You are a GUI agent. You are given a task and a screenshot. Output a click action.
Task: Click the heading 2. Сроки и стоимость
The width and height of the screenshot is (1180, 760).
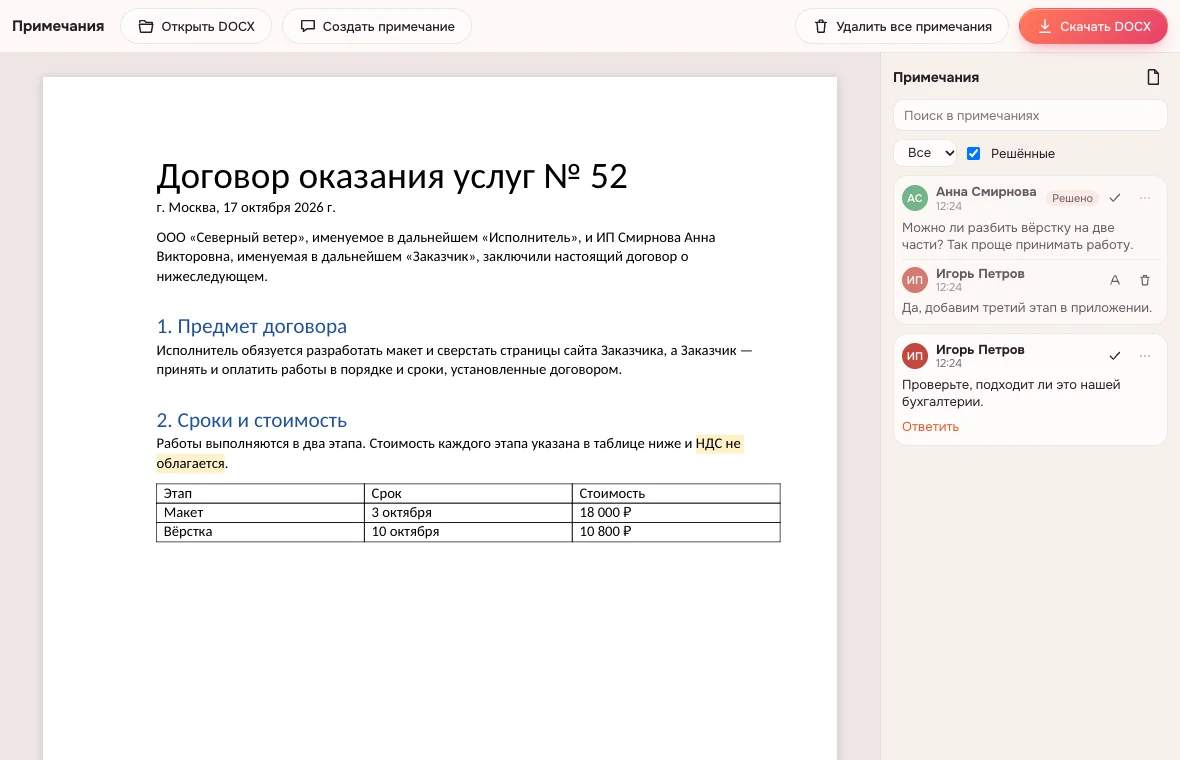(251, 421)
